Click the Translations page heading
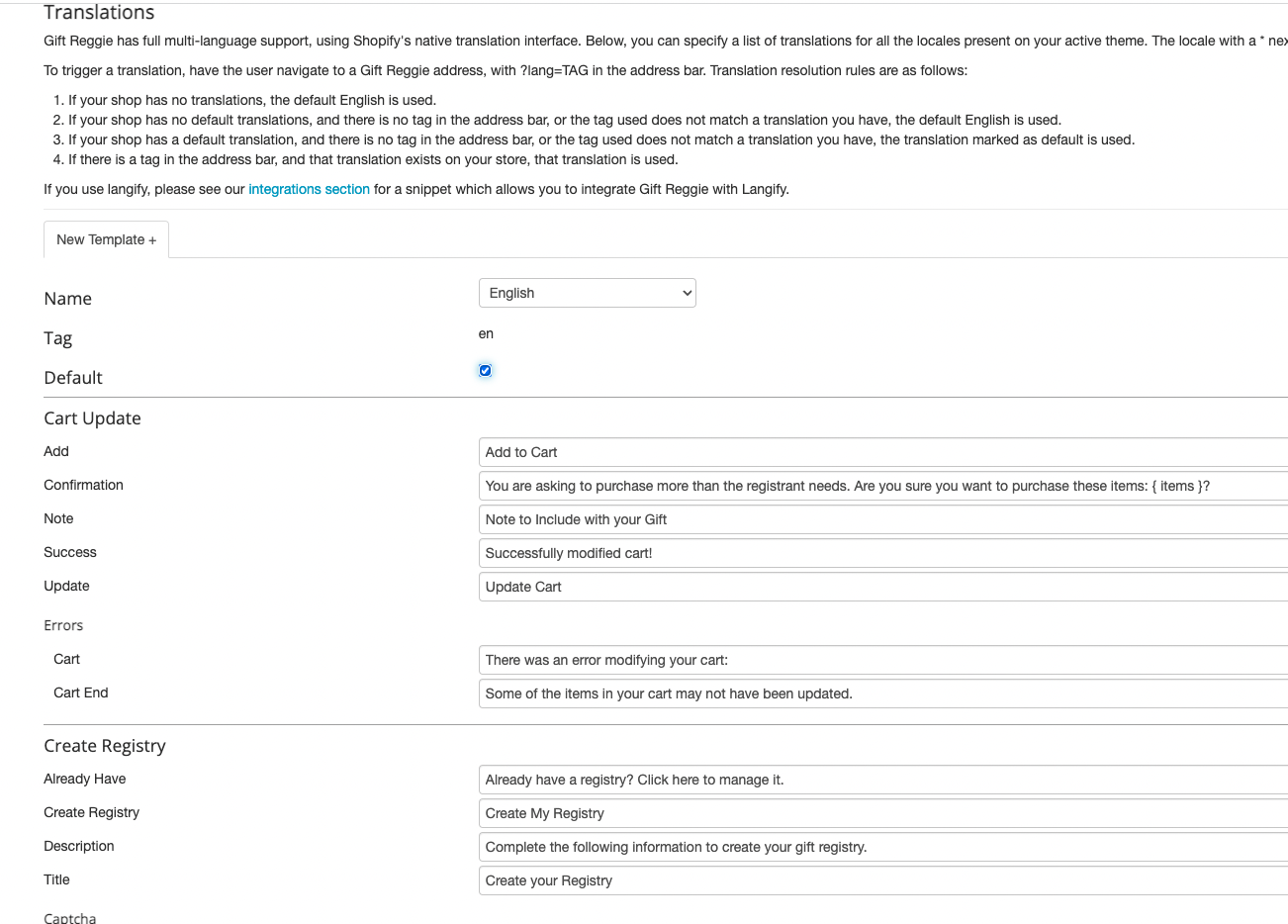 pyautogui.click(x=99, y=12)
